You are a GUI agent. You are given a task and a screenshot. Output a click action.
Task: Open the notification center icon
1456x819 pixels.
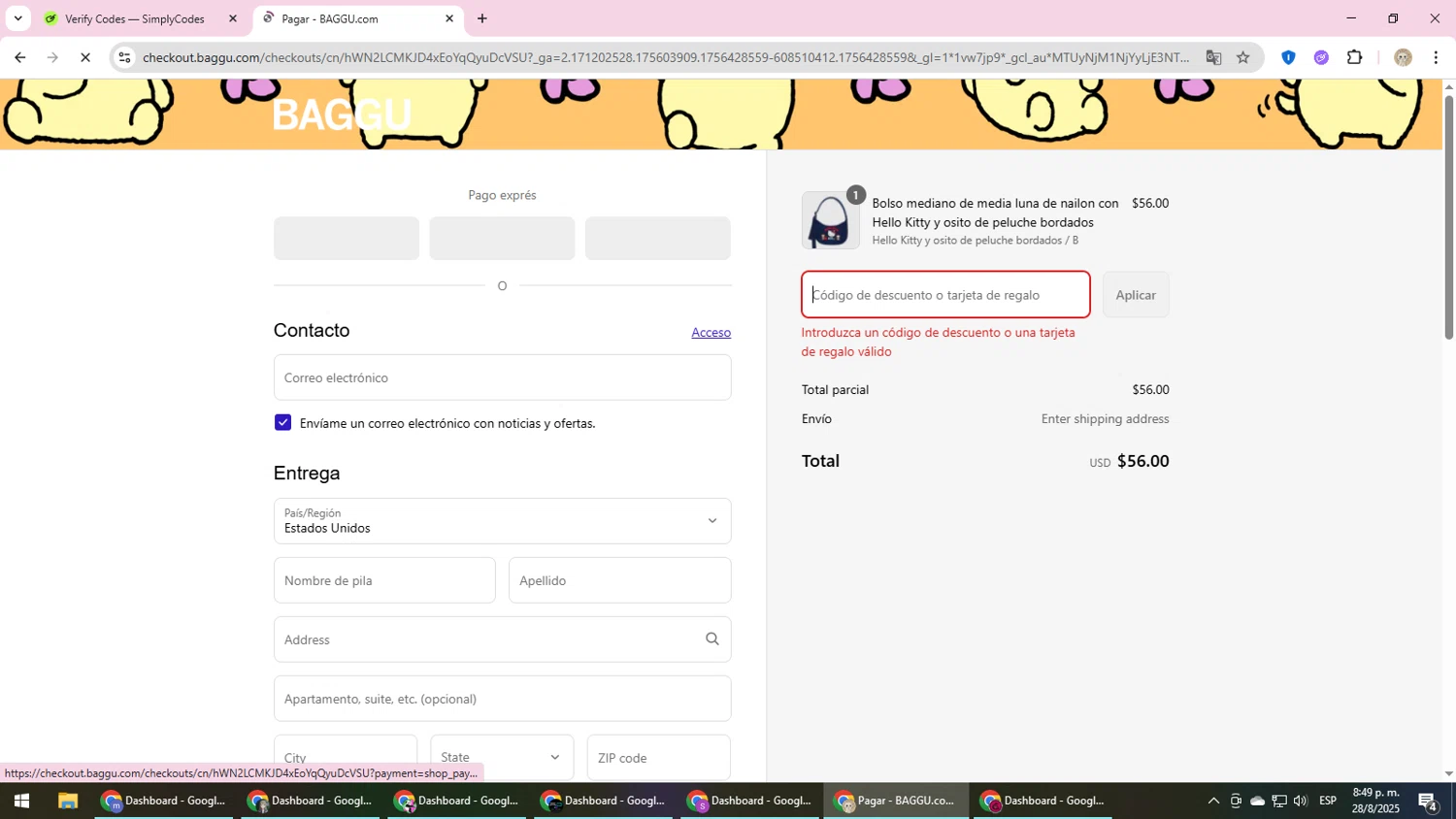tap(1428, 802)
